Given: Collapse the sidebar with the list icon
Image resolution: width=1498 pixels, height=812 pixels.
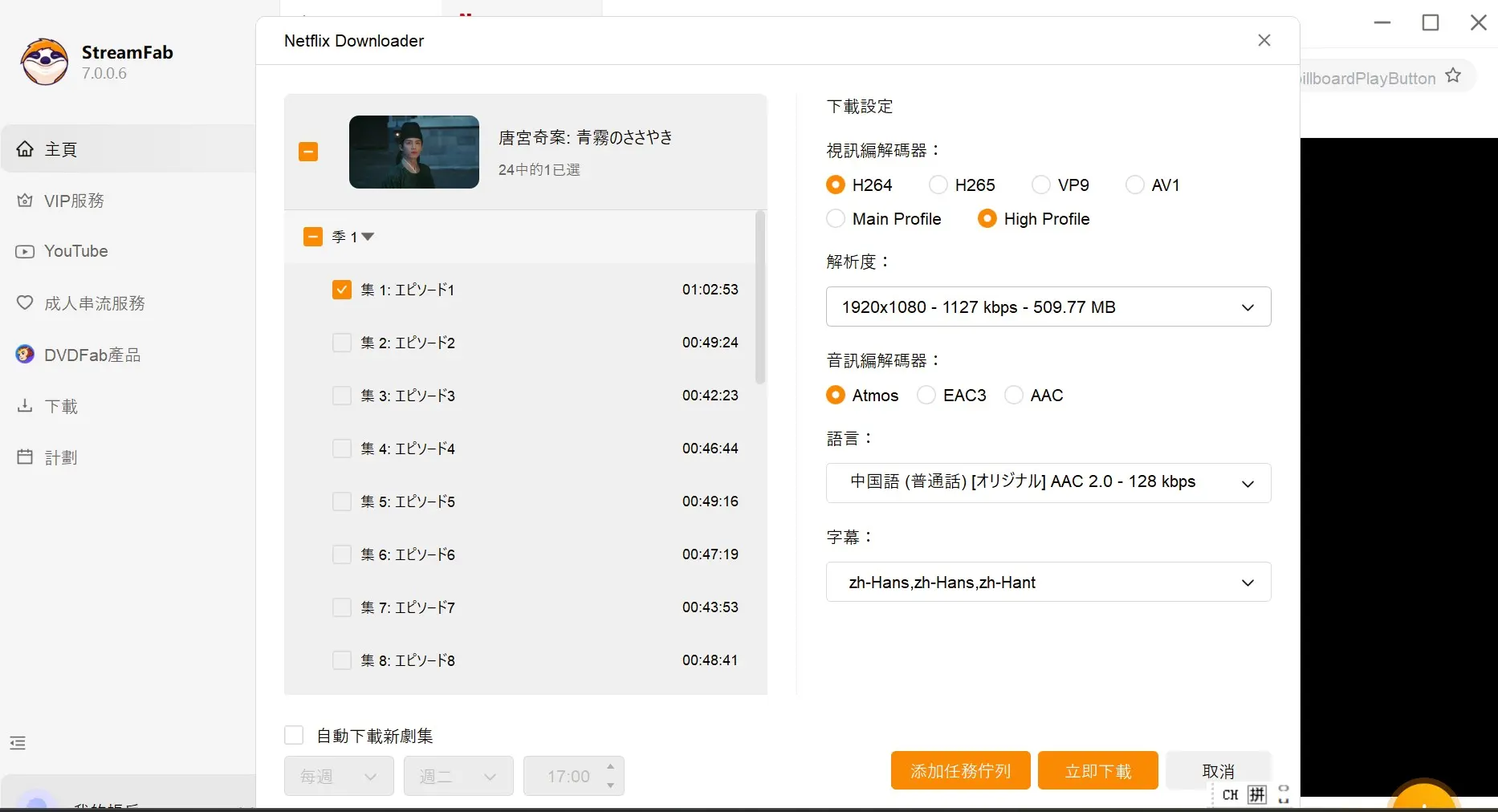Looking at the screenshot, I should (x=18, y=743).
